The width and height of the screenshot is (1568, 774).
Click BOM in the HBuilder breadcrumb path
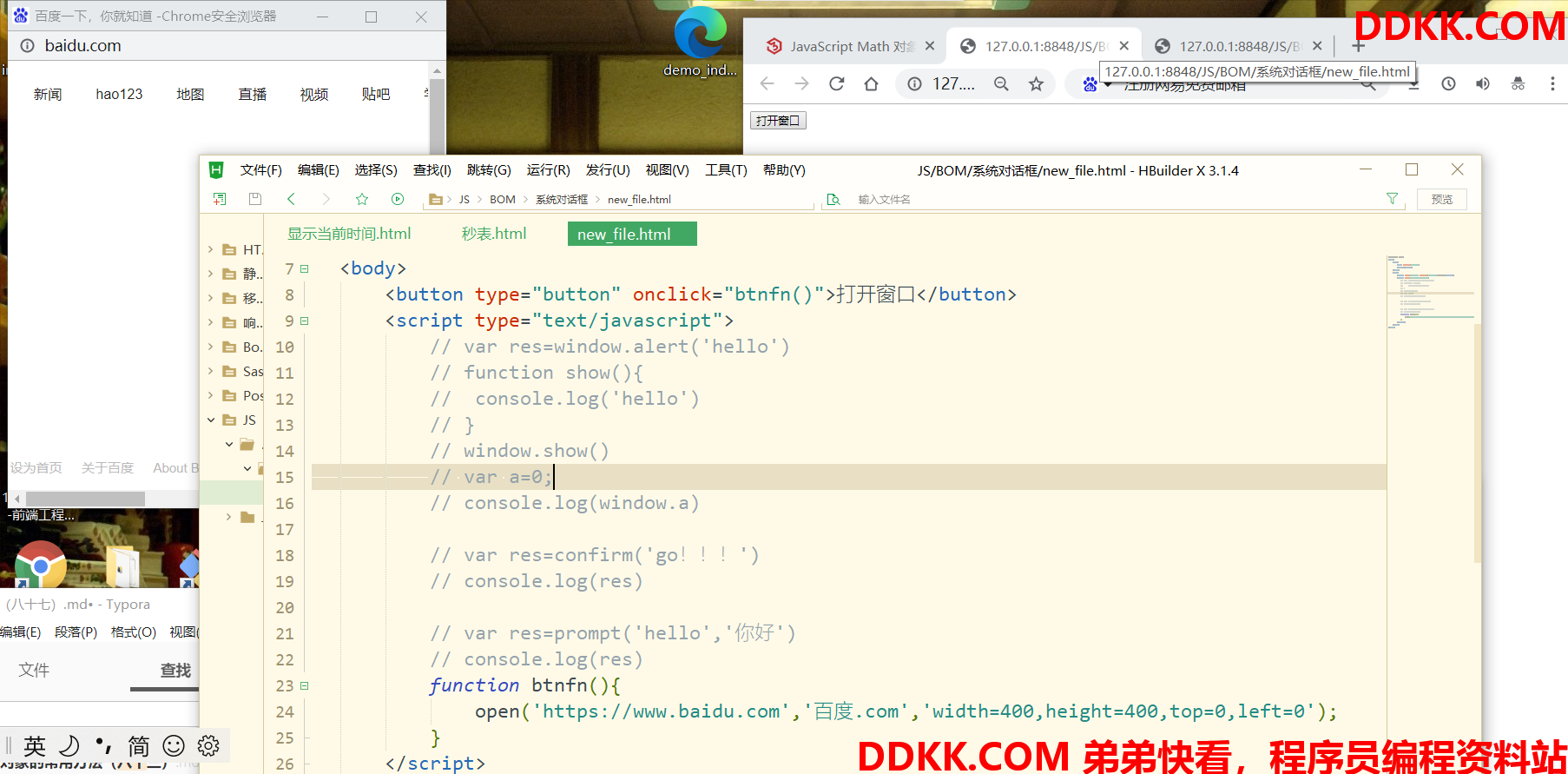click(503, 200)
